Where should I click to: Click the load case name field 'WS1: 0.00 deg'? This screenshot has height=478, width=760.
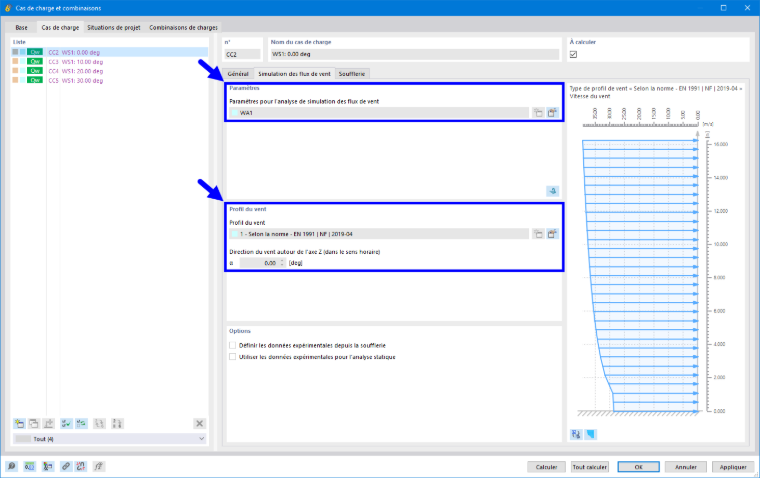click(414, 54)
